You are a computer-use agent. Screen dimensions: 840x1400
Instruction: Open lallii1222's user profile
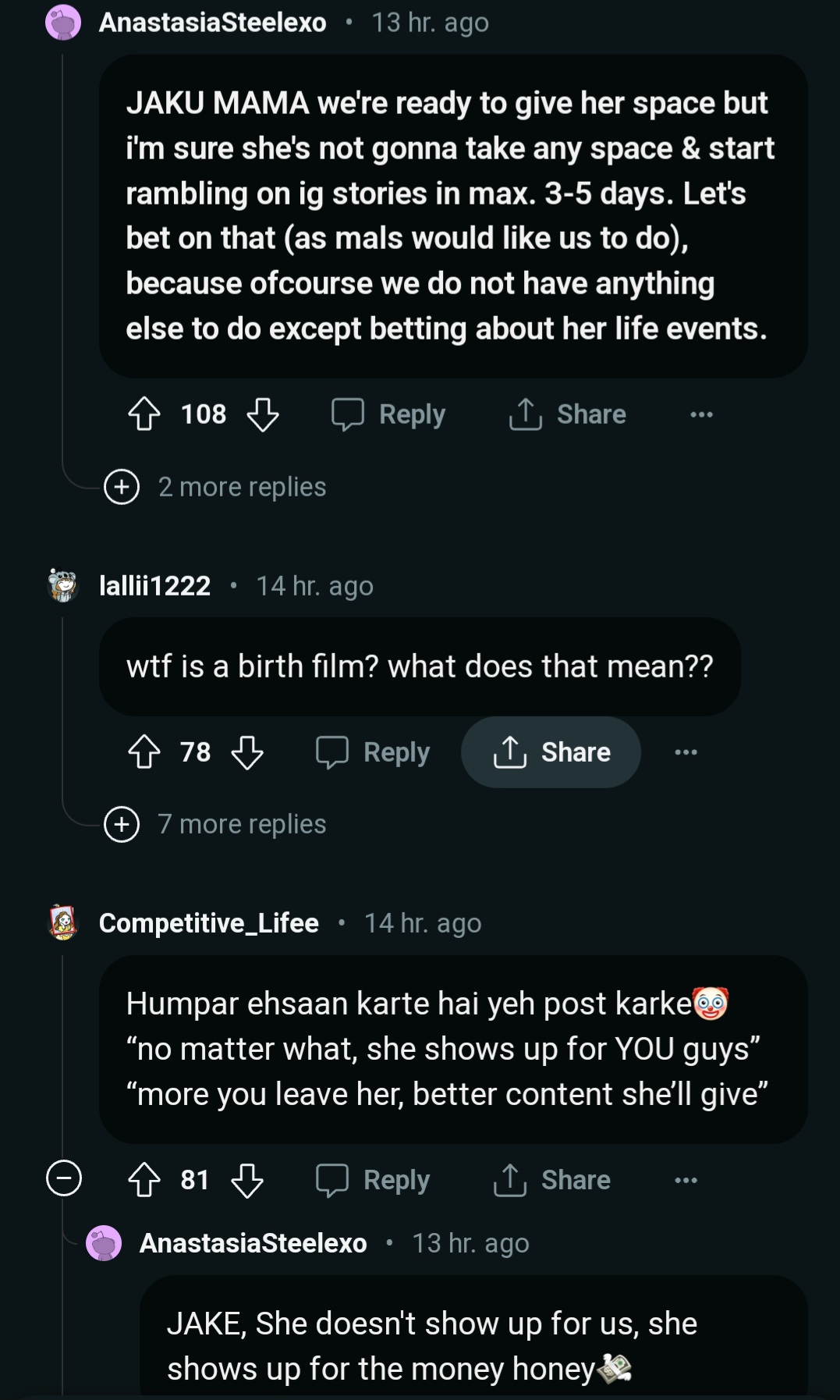click(155, 585)
